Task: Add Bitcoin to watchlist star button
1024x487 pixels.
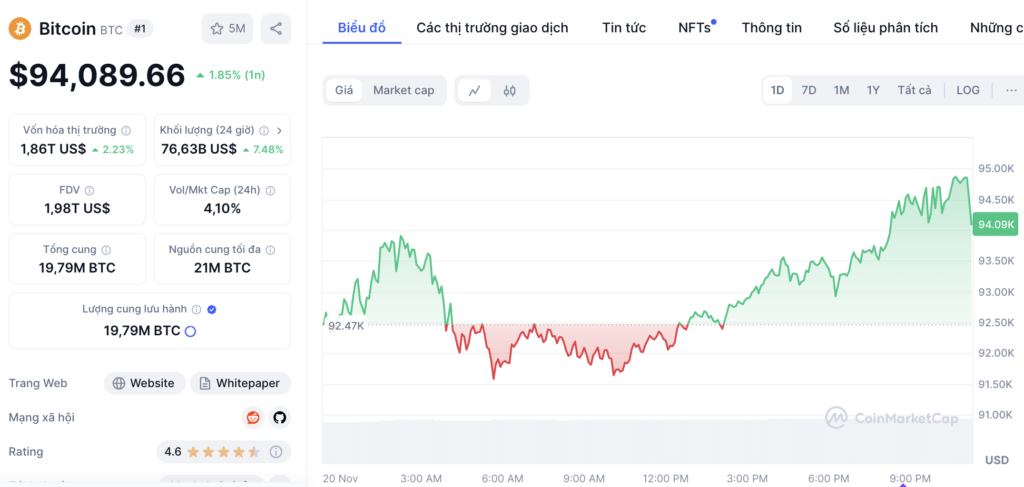Action: tap(227, 29)
